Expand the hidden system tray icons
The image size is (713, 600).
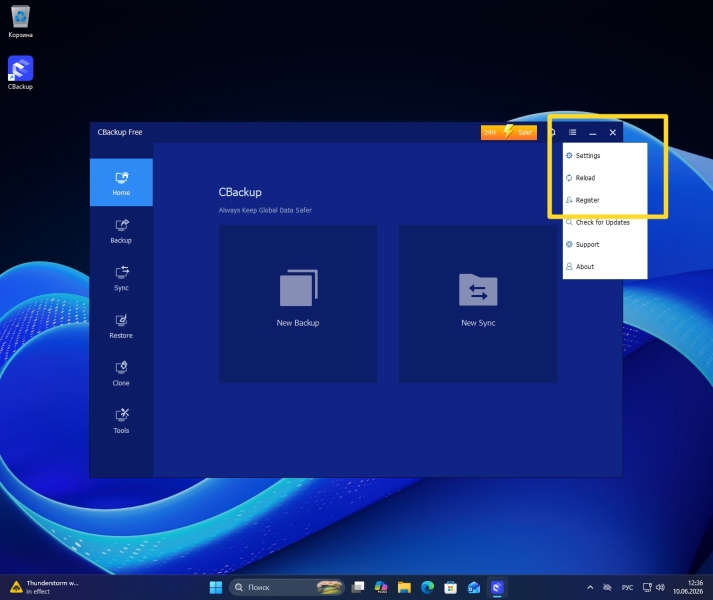(590, 587)
